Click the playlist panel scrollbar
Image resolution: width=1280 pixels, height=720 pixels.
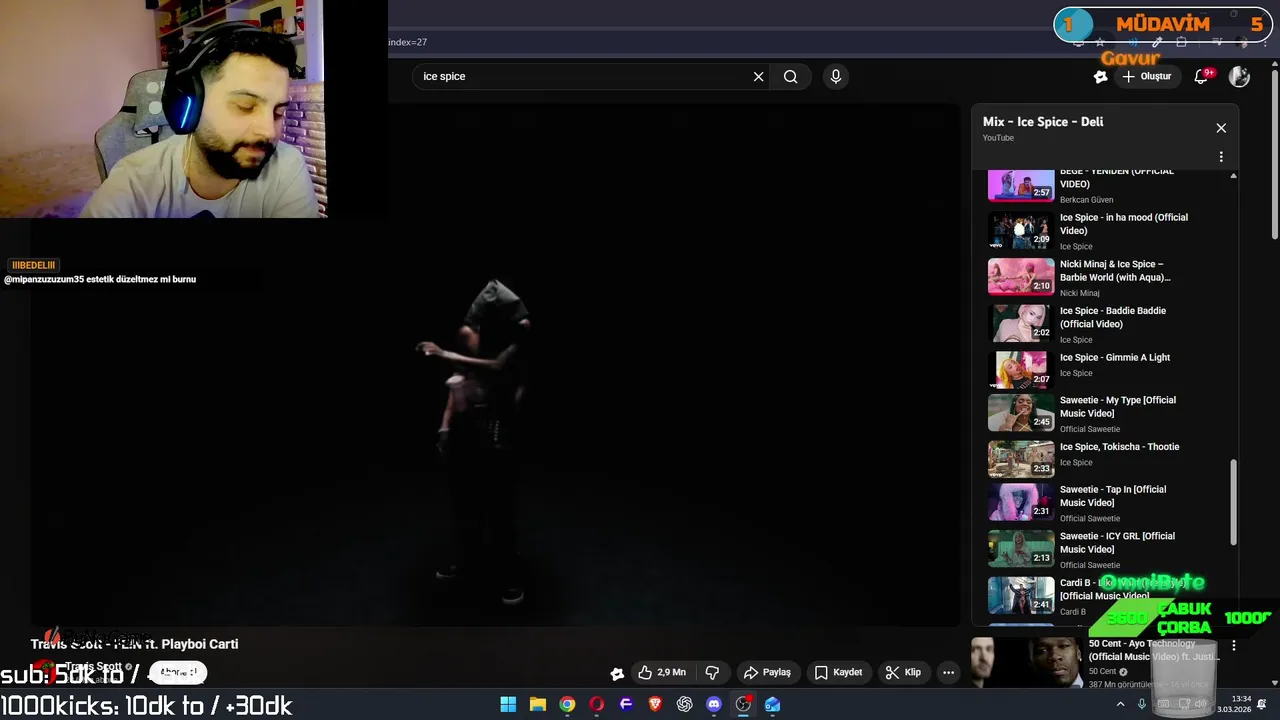coord(1233,502)
